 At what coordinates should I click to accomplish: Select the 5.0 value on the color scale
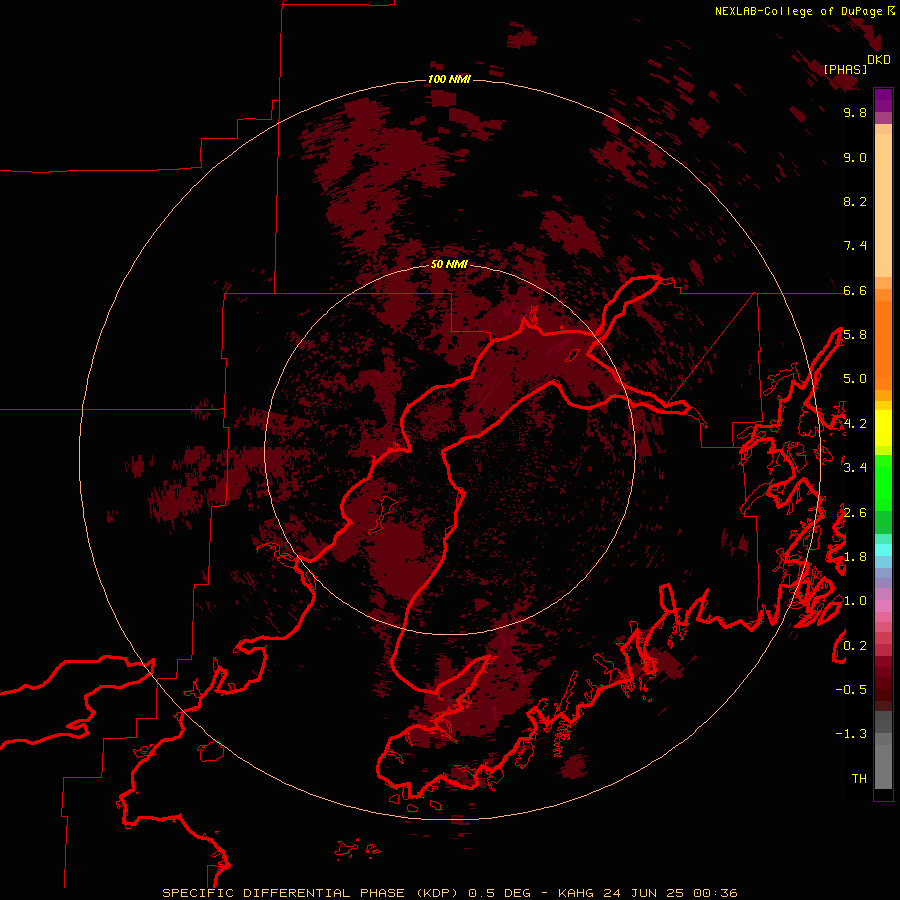[855, 379]
